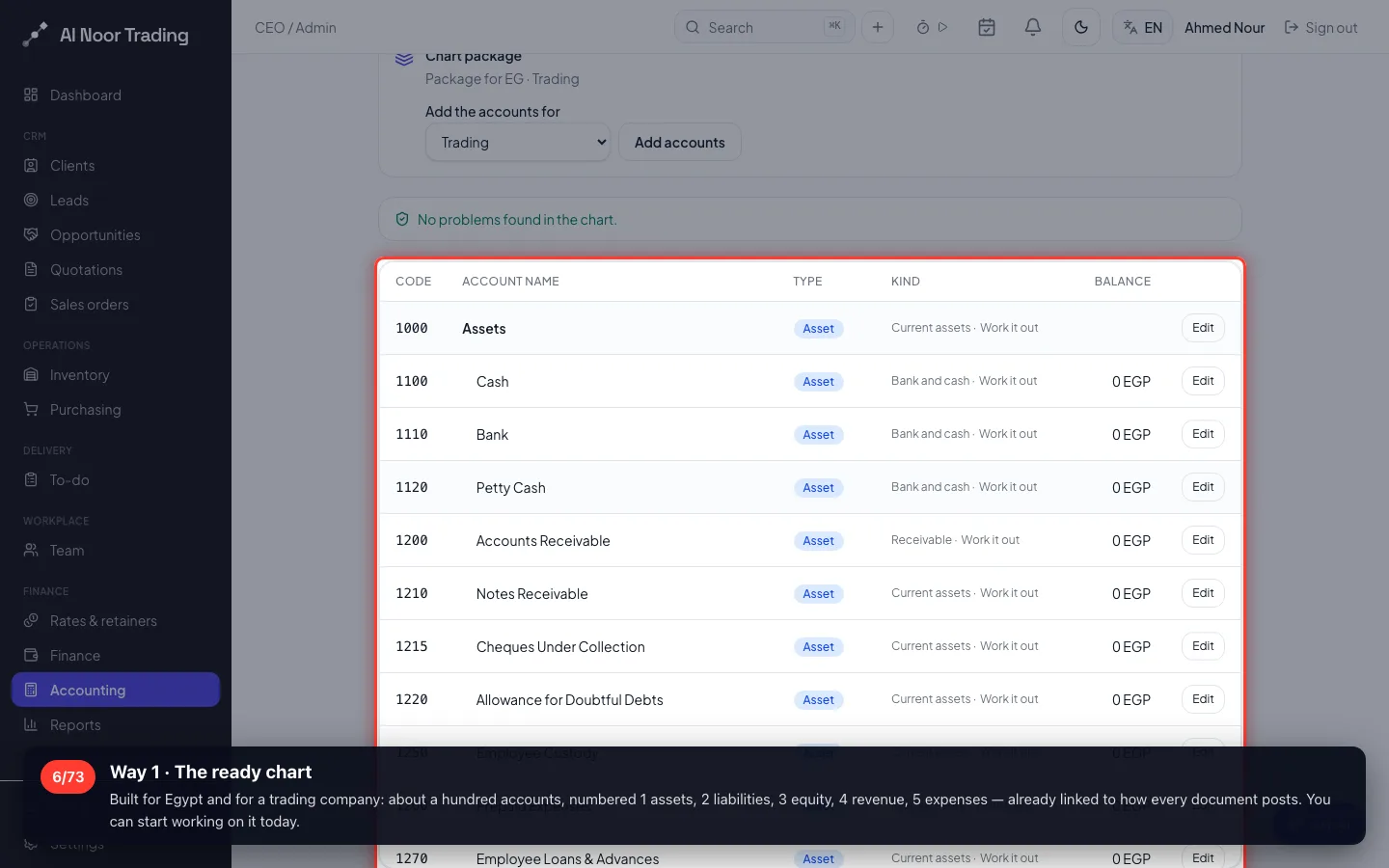Sign out of the account
The height and width of the screenshot is (868, 1389).
(x=1321, y=27)
